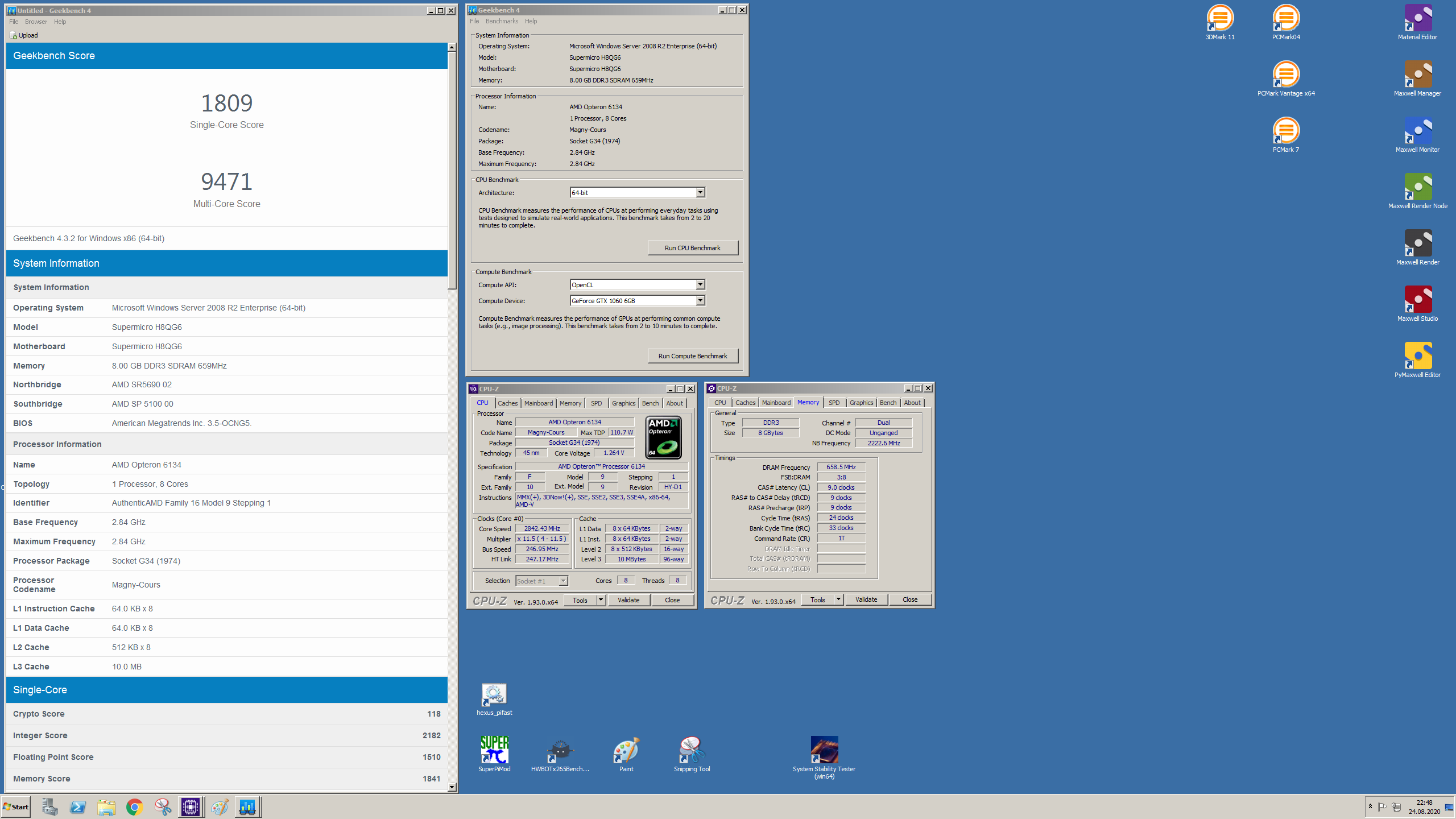
Task: Click the DRAM Frequency 658.5 MHz value
Action: click(841, 467)
